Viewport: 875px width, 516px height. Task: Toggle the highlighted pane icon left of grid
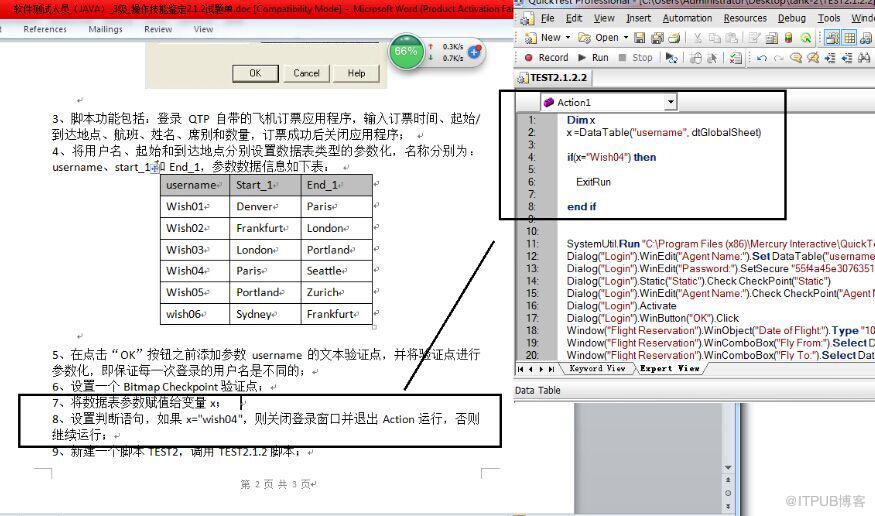[x=831, y=37]
